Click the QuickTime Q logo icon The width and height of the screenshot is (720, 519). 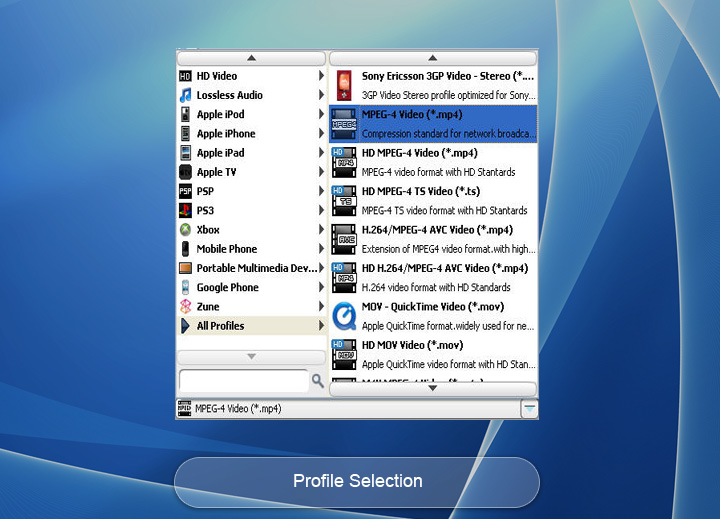[344, 316]
